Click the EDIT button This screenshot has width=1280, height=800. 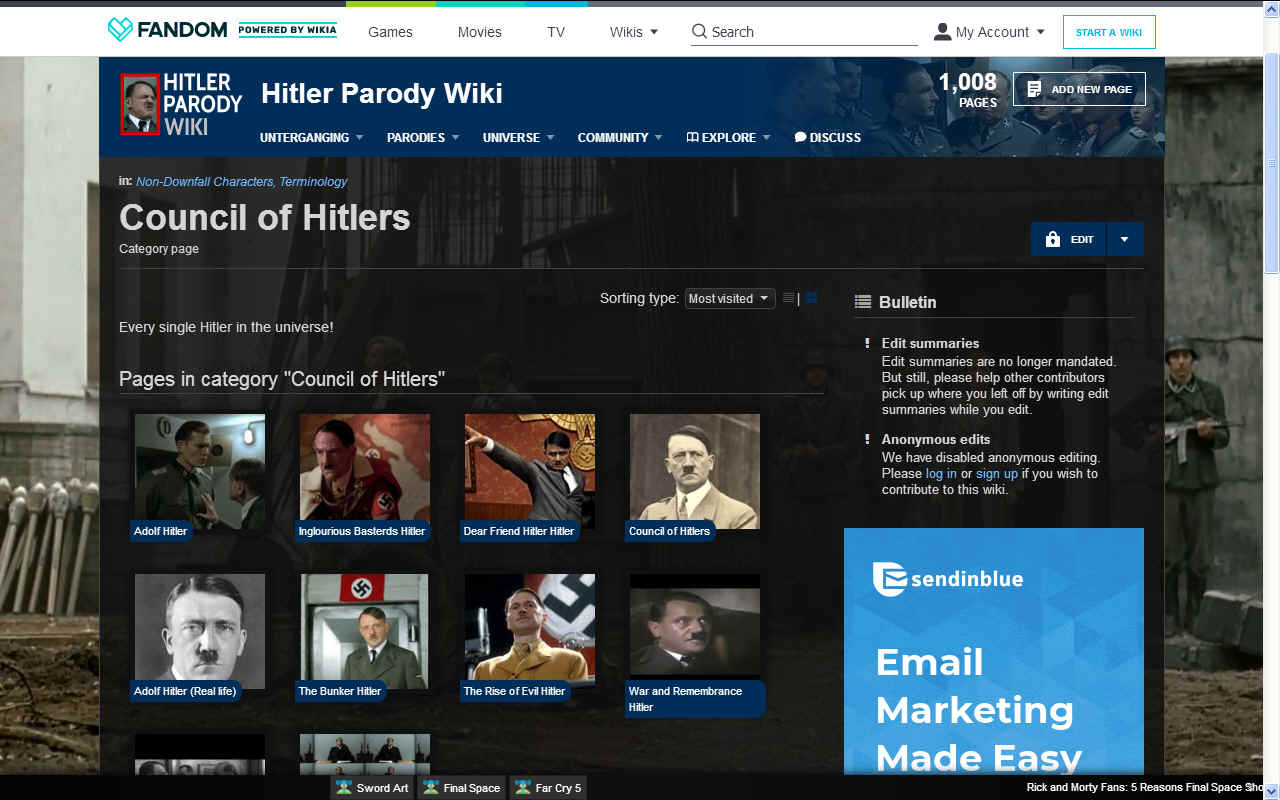tap(1068, 239)
